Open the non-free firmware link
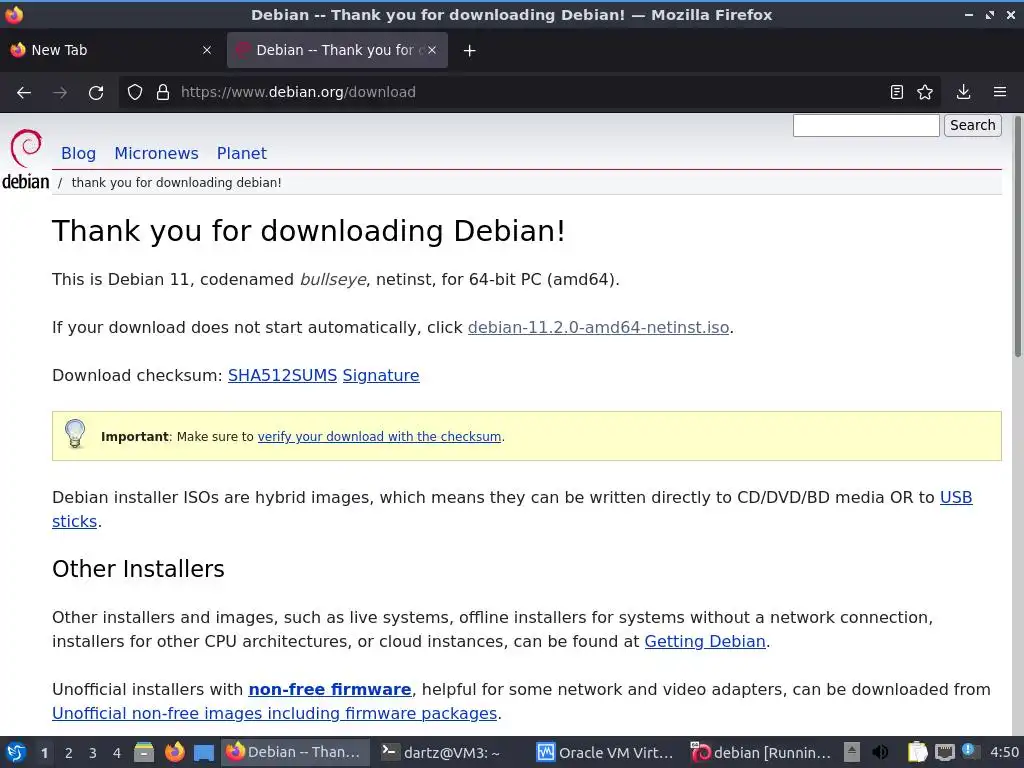This screenshot has height=768, width=1024. pyautogui.click(x=330, y=690)
